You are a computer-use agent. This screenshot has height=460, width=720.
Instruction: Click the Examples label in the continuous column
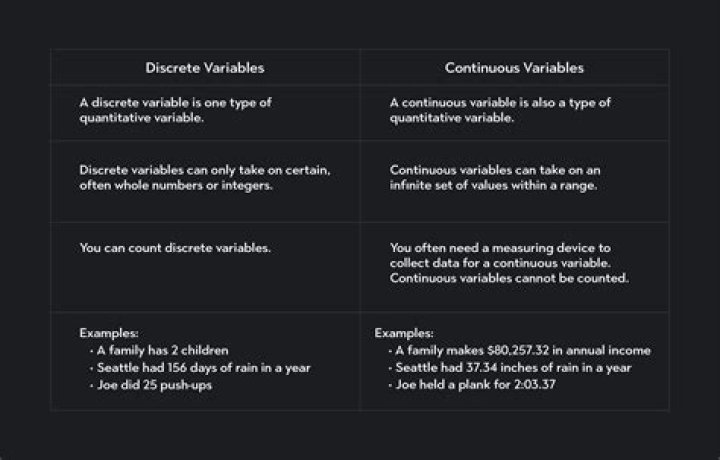pos(403,333)
